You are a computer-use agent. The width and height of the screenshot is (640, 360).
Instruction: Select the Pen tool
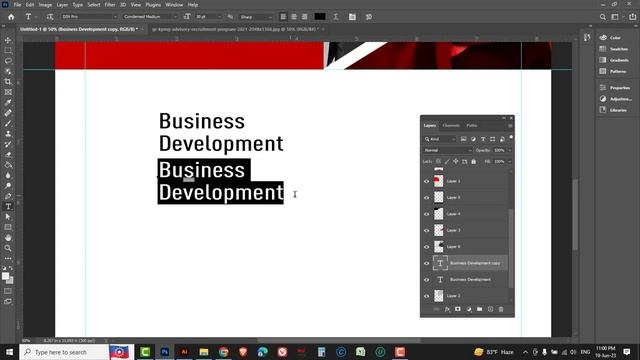click(8, 196)
